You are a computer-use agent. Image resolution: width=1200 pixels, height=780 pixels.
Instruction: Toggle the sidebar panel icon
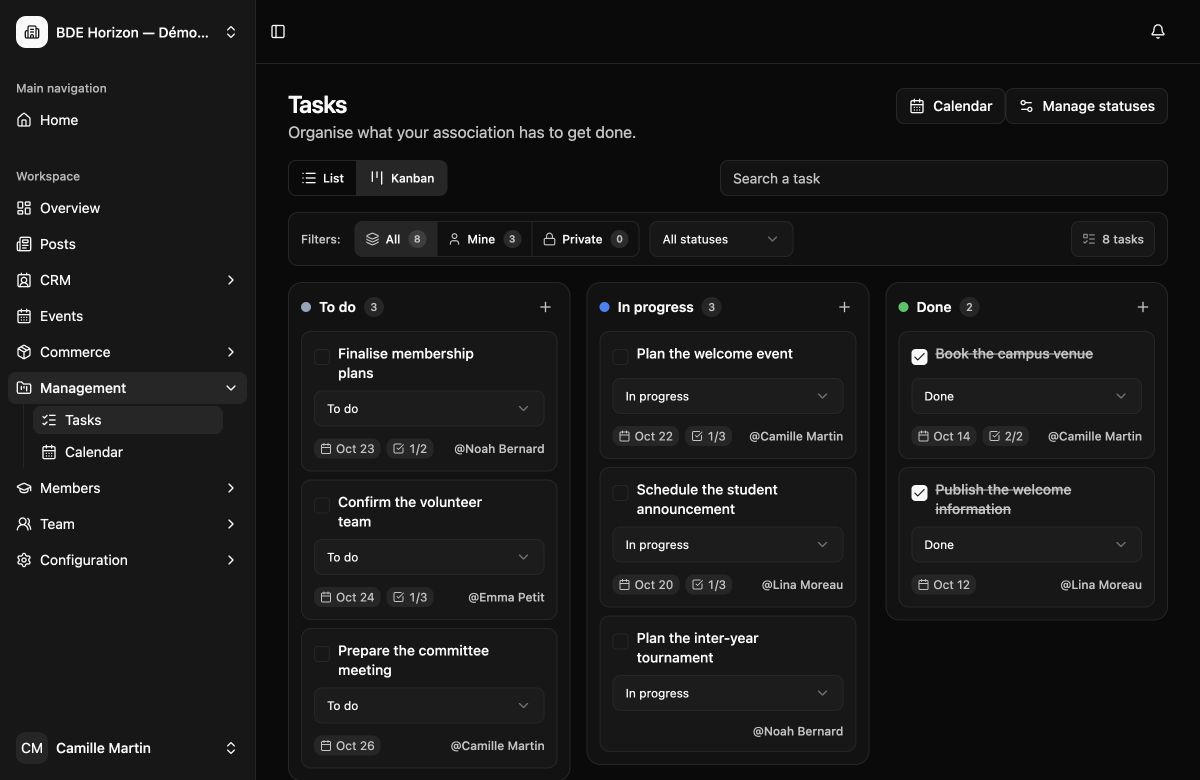pos(278,32)
